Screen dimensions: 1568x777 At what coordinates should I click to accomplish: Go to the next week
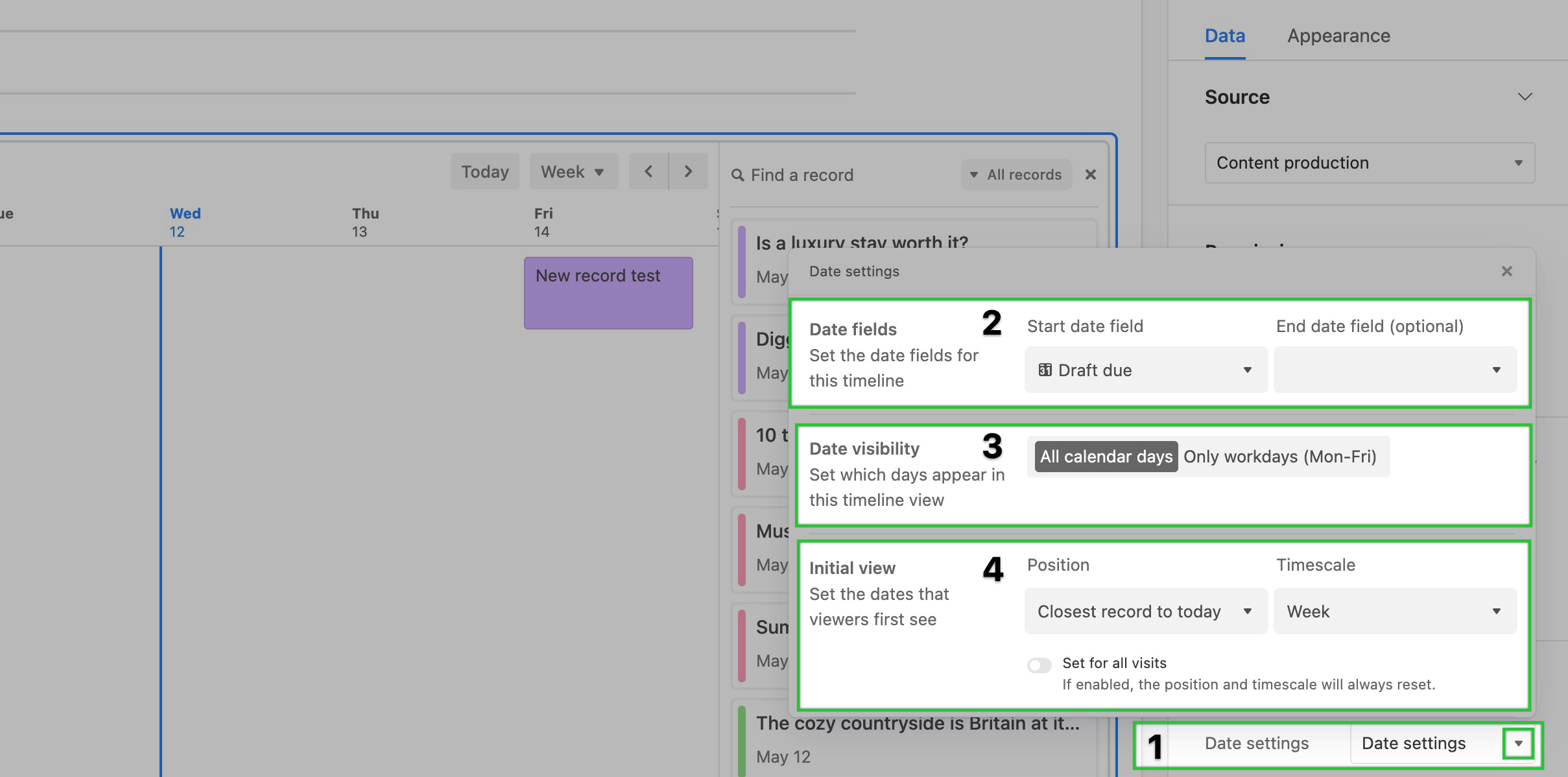pyautogui.click(x=689, y=171)
